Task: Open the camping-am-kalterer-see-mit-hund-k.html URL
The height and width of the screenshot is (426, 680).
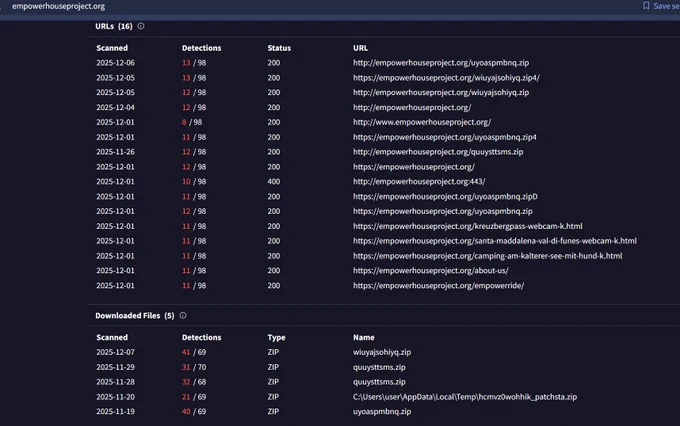Action: (487, 256)
